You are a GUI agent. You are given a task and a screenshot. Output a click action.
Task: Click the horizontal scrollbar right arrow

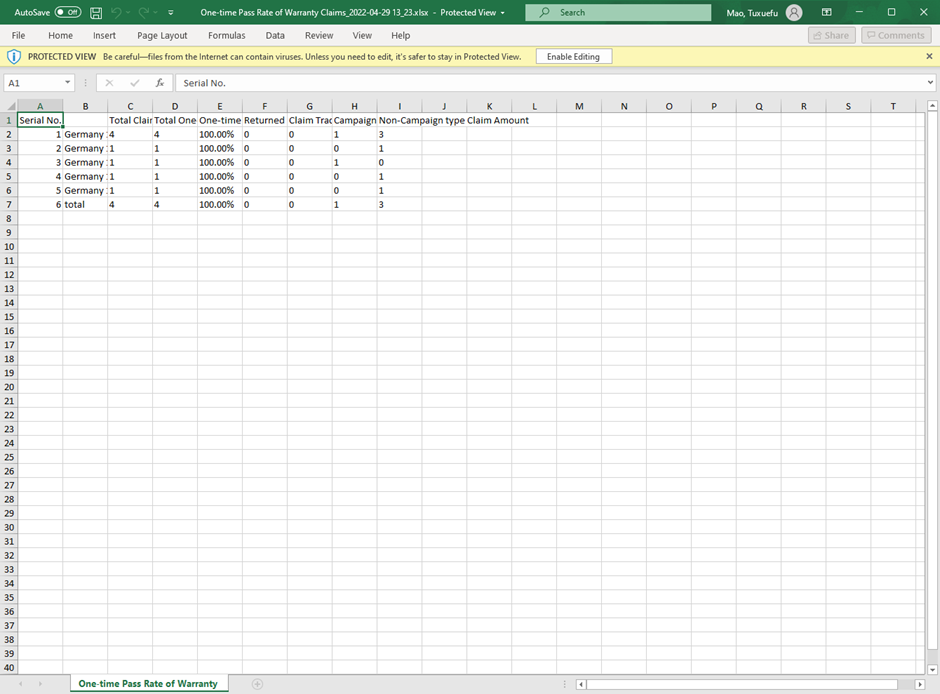(x=920, y=684)
